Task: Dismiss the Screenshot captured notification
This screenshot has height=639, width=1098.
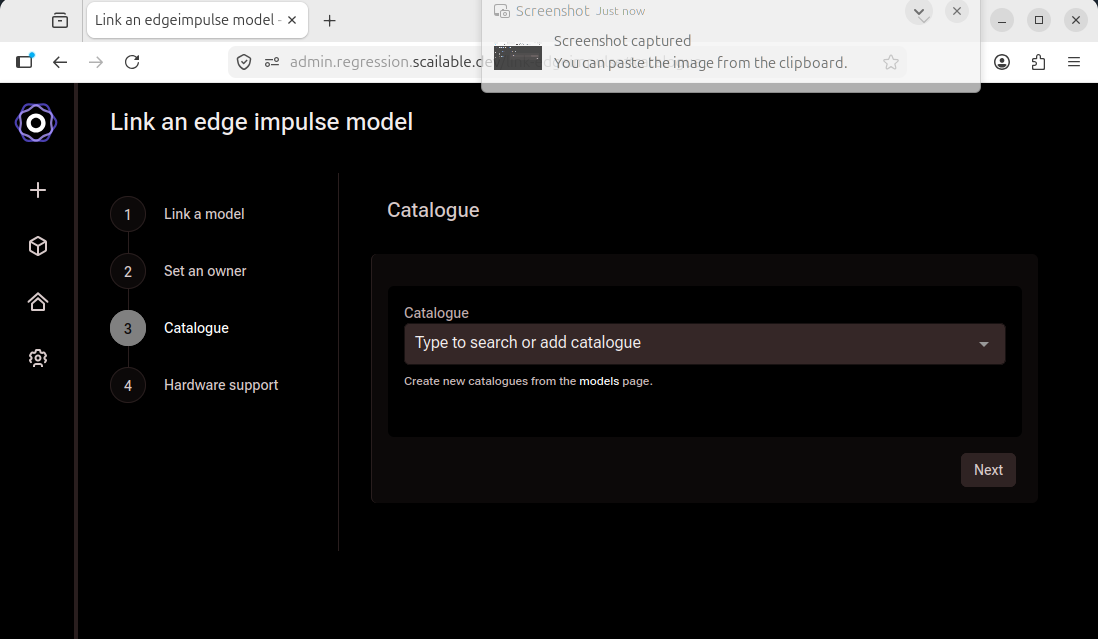Action: point(957,11)
